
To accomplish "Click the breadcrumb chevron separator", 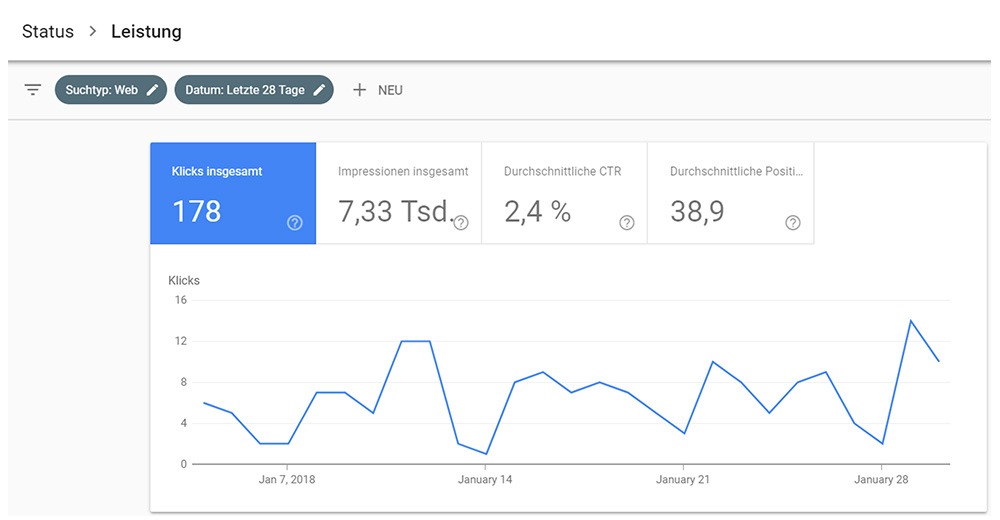I will point(92,31).
